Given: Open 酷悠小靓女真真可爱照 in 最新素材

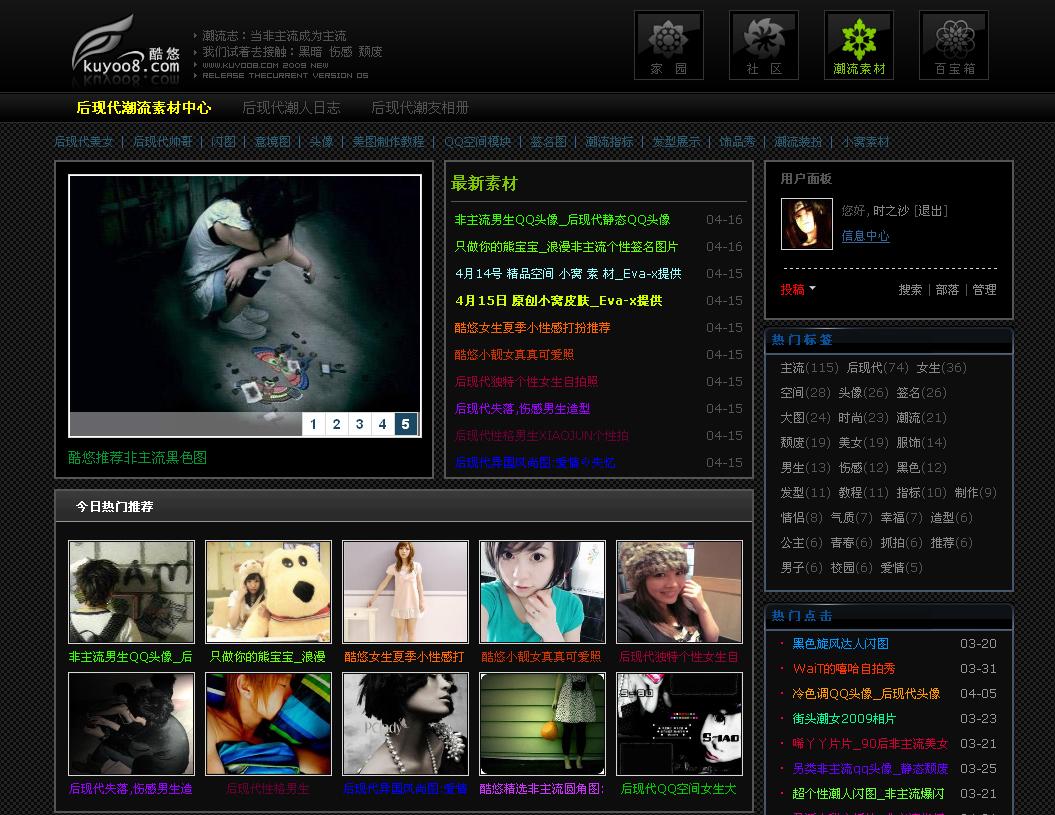Looking at the screenshot, I should pyautogui.click(x=514, y=355).
